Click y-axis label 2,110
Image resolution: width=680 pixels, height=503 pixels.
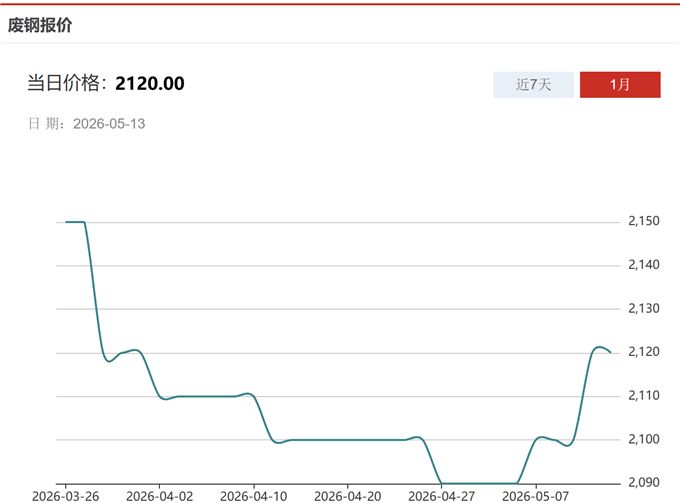[644, 395]
